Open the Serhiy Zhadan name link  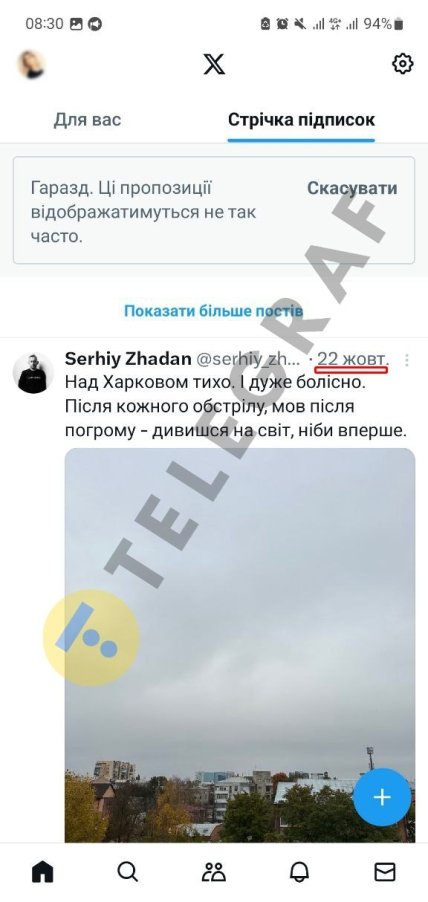click(x=128, y=359)
